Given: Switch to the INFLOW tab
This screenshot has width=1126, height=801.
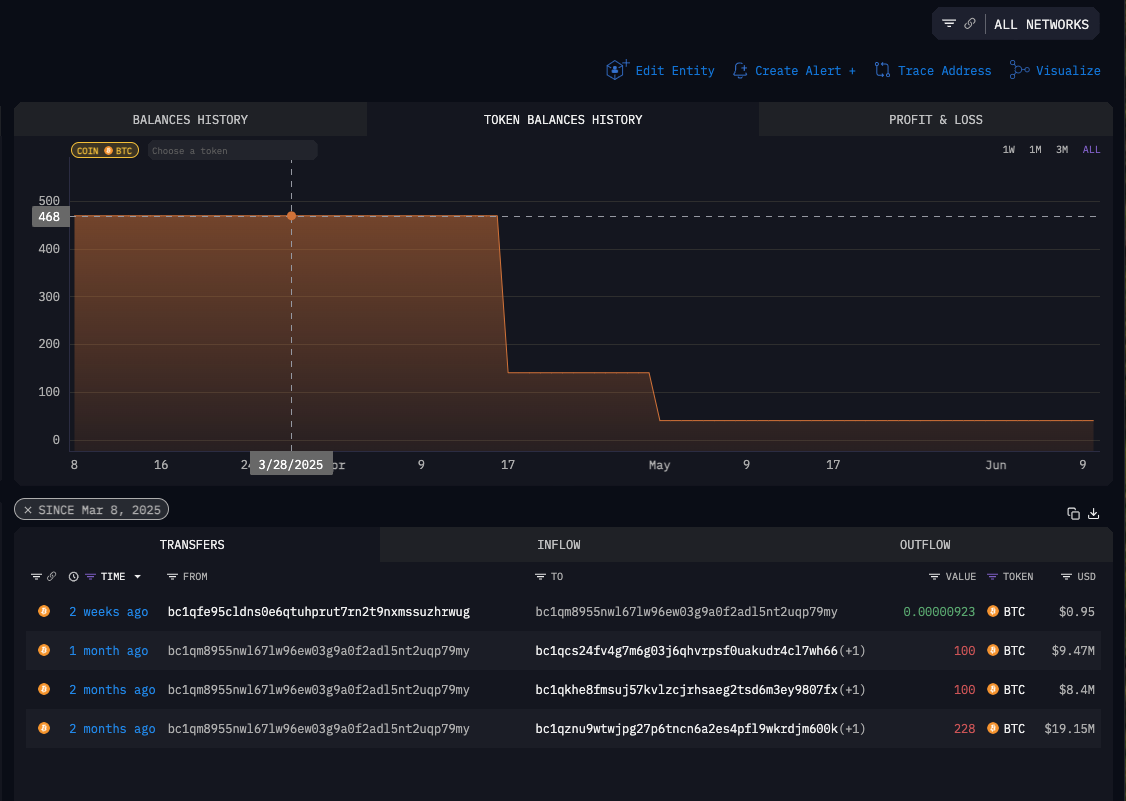Looking at the screenshot, I should 558,545.
